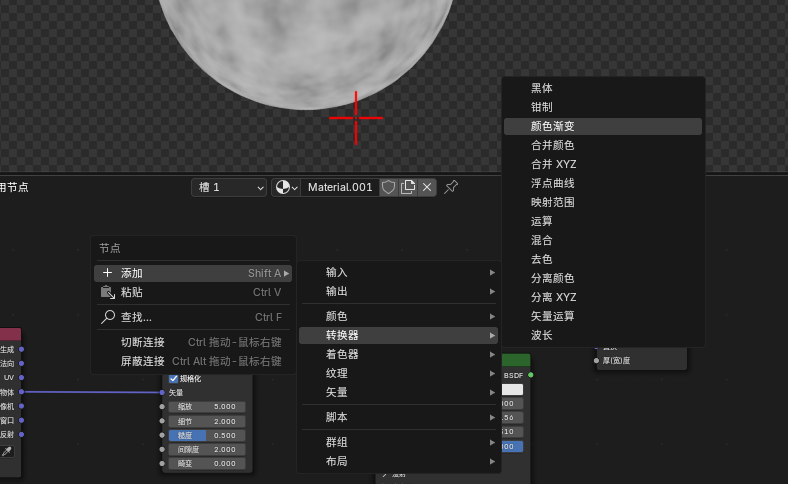Click the paste icon in node menu
This screenshot has height=484, width=788.
coord(108,292)
